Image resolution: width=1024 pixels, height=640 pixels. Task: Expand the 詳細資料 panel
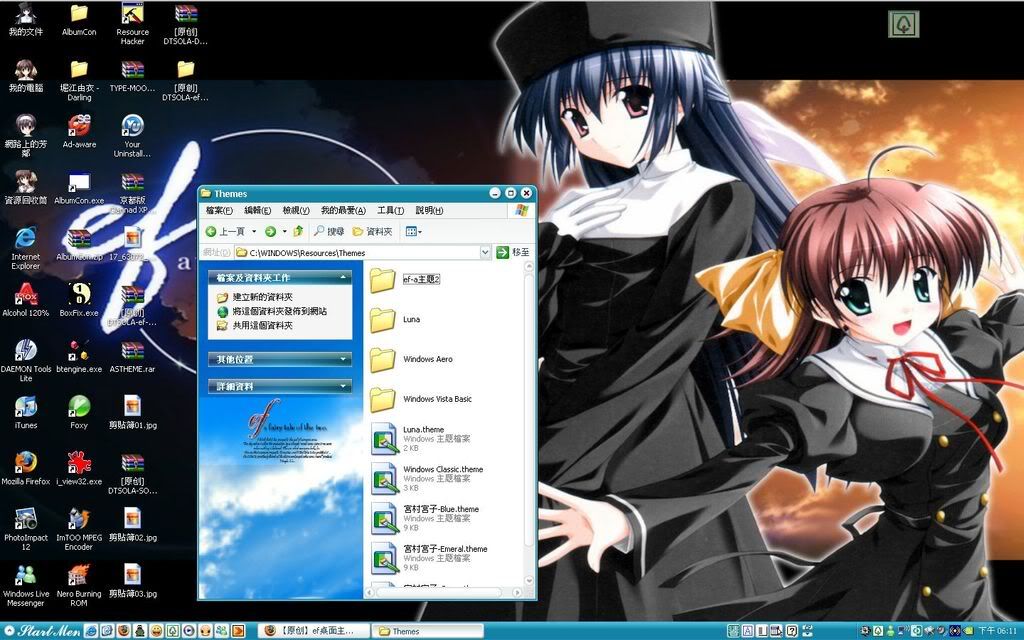click(x=280, y=387)
